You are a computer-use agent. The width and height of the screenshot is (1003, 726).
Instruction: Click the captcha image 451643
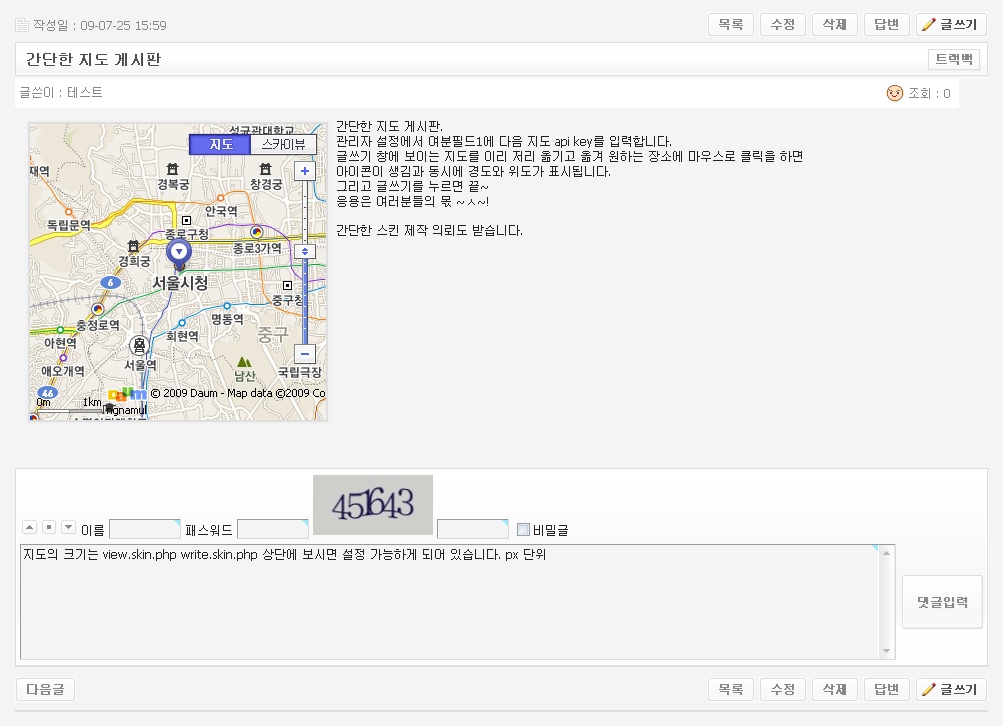pos(372,505)
